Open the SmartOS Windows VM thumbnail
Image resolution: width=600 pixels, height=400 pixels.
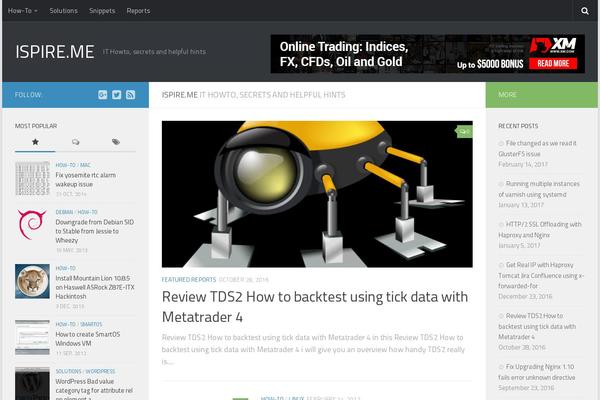point(33,337)
